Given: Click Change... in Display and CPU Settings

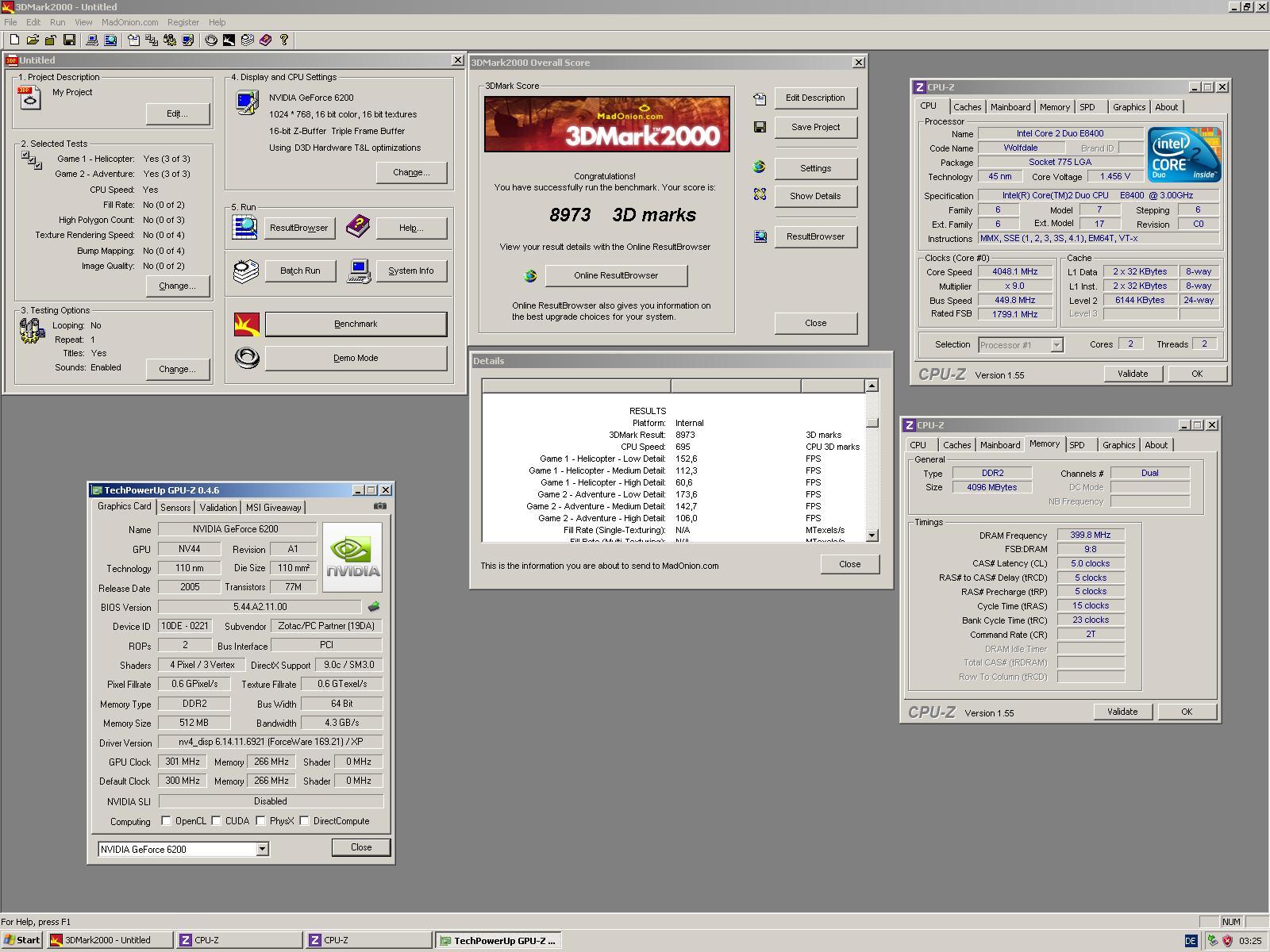Looking at the screenshot, I should click(411, 172).
